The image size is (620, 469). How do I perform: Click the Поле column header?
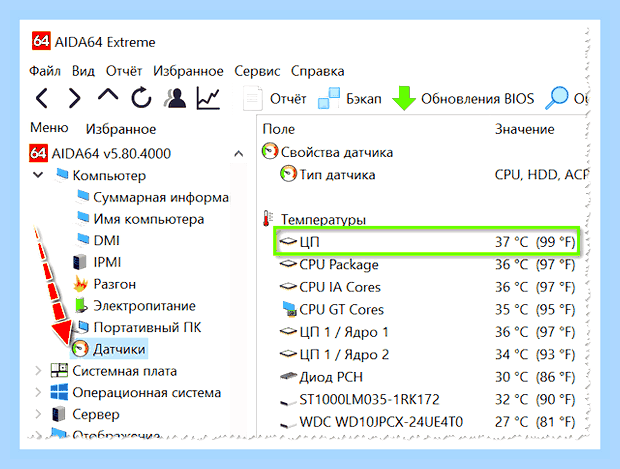(x=279, y=129)
